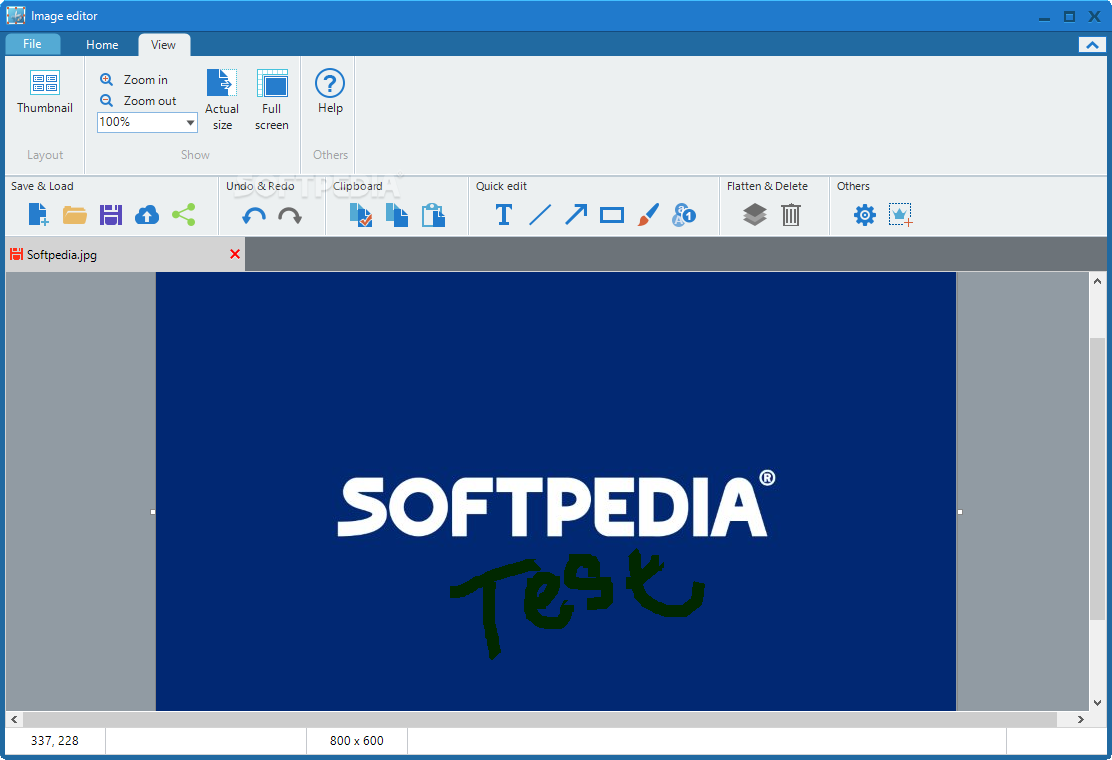Select the Rectangle tool
Image resolution: width=1112 pixels, height=760 pixels.
pyautogui.click(x=611, y=215)
